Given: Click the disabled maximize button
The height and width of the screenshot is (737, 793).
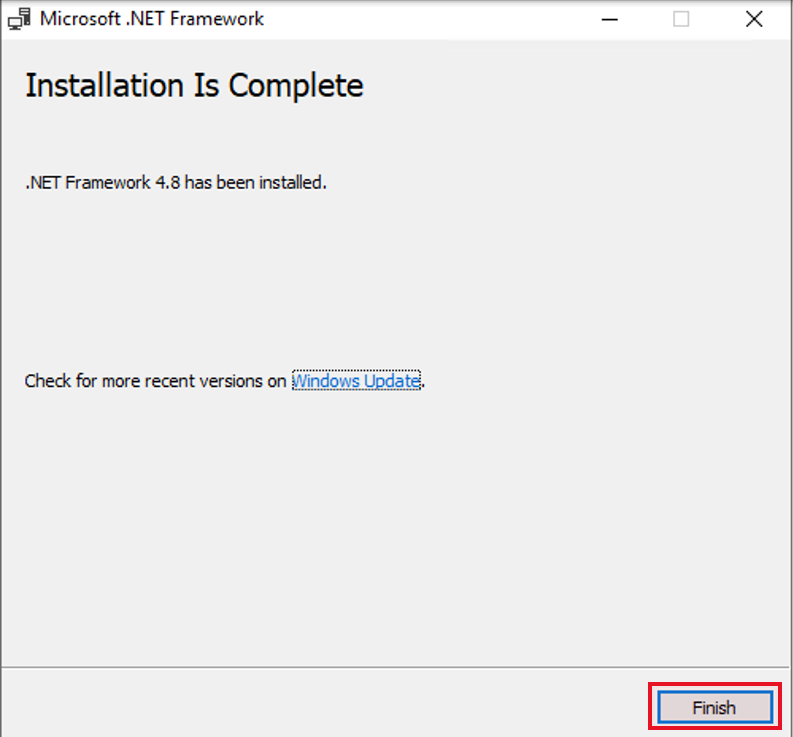Looking at the screenshot, I should pyautogui.click(x=681, y=19).
